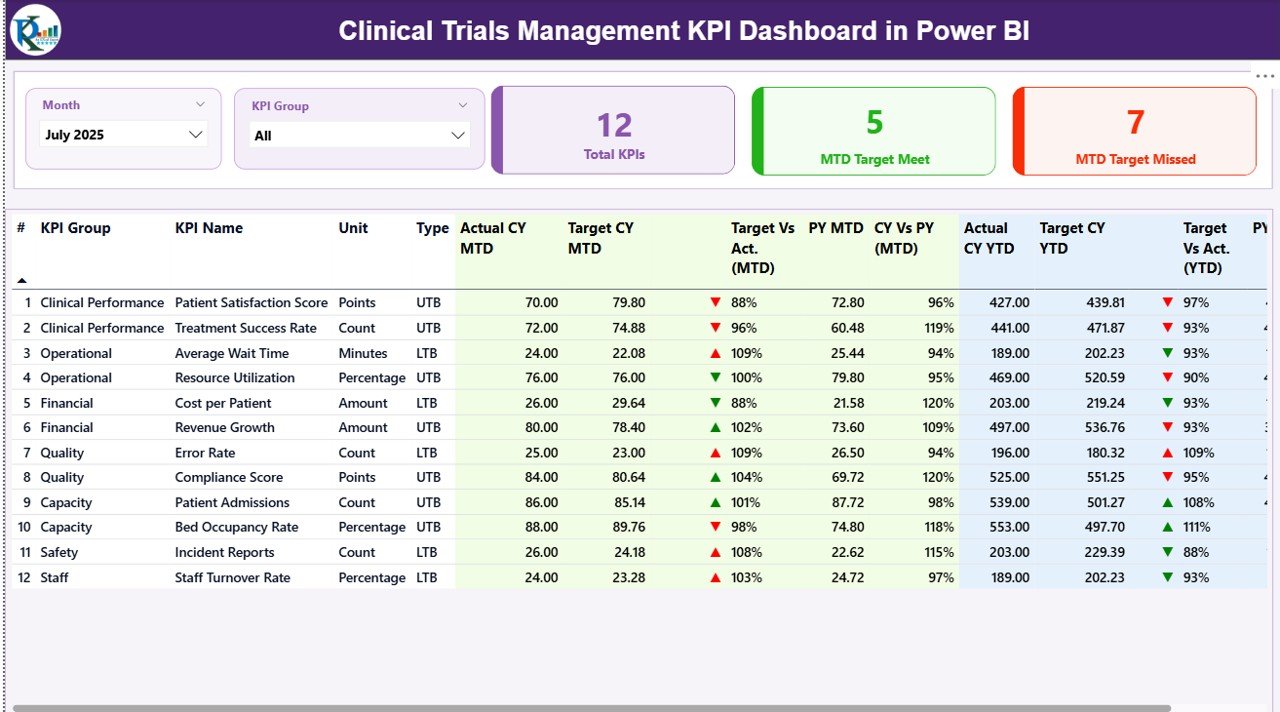
Task: Open the KPI Group 'All' dropdown
Action: click(x=358, y=134)
